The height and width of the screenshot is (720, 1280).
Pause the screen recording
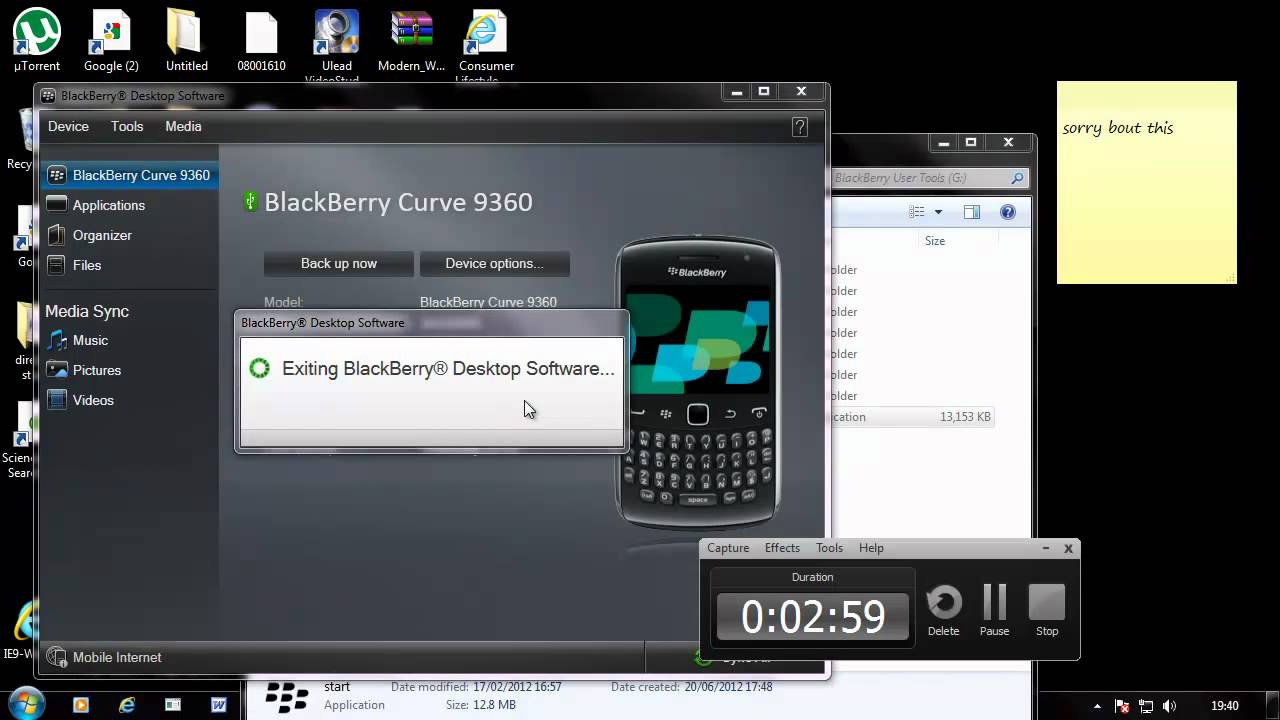click(994, 610)
